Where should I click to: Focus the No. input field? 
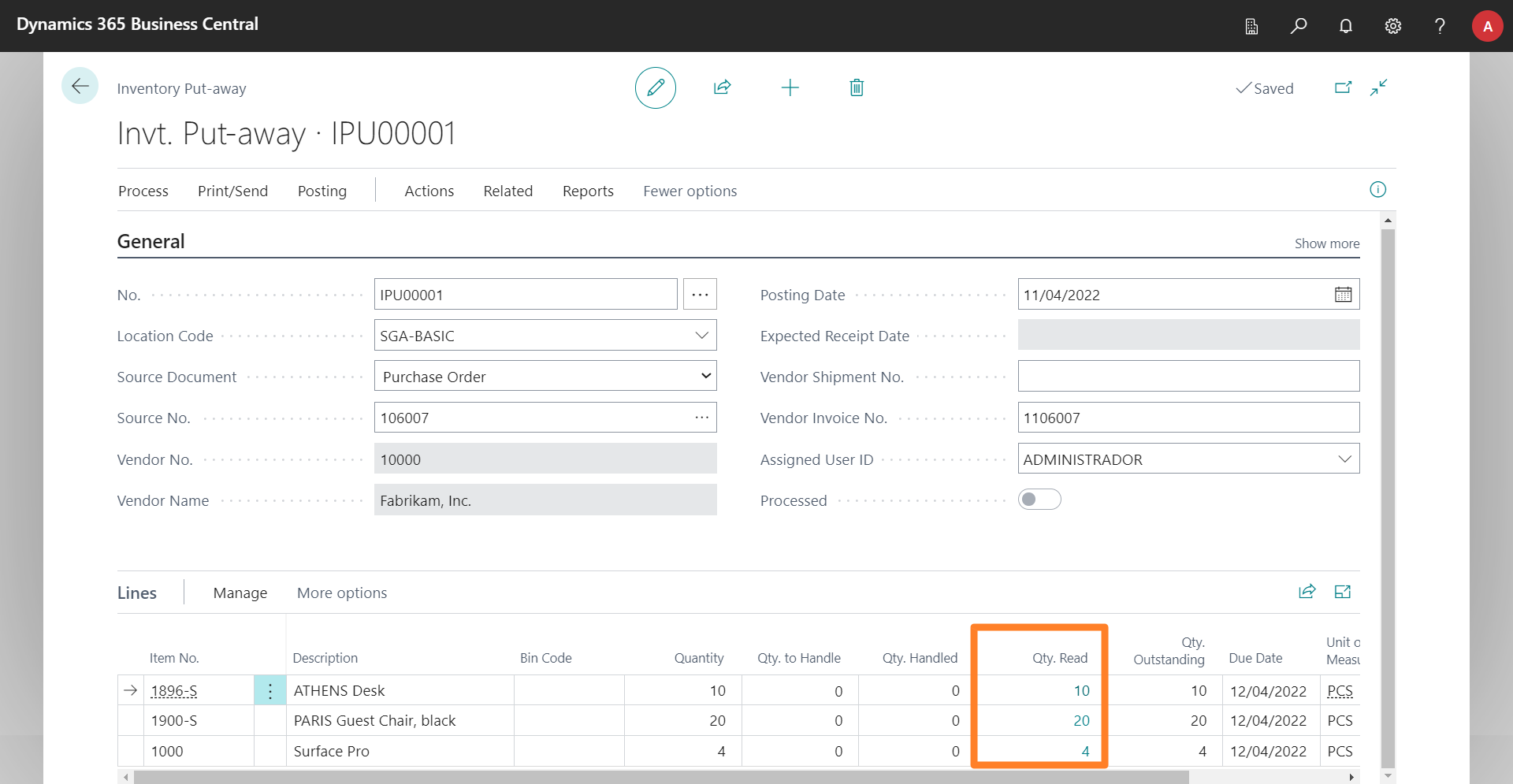click(526, 295)
